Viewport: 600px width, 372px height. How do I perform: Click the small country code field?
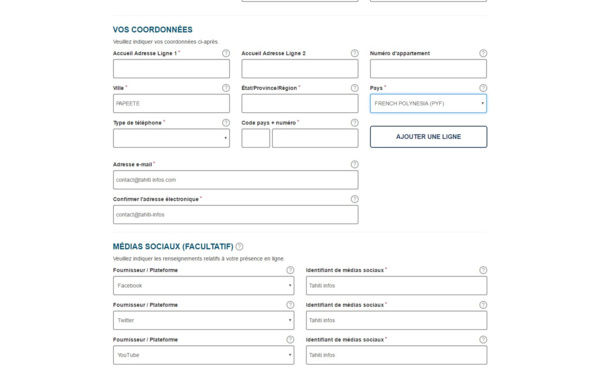click(256, 138)
